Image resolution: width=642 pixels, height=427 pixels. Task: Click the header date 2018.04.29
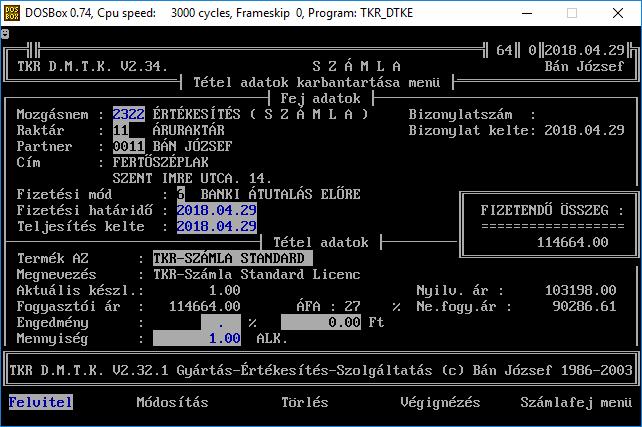tap(584, 50)
